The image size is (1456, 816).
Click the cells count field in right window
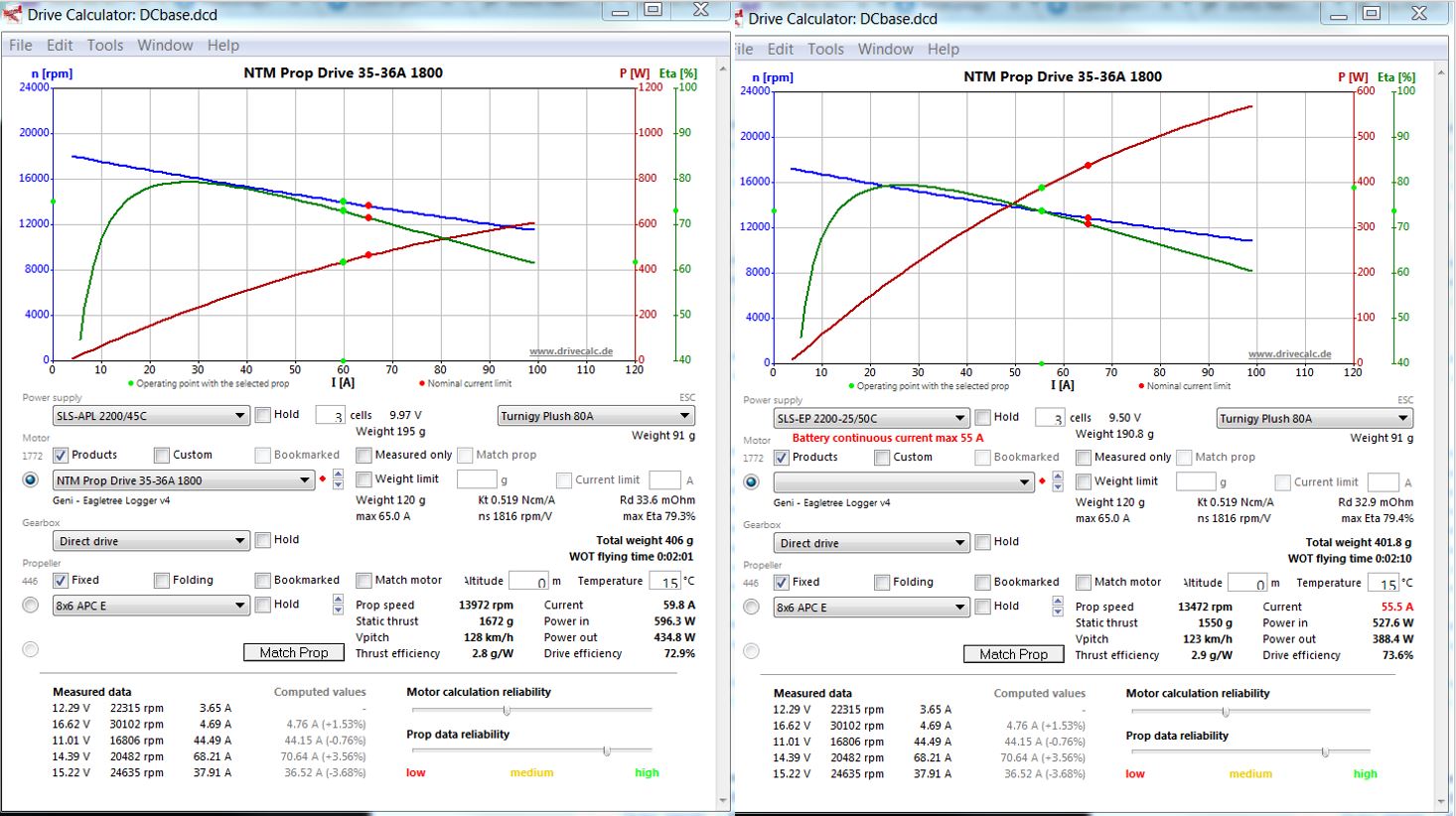(x=1049, y=418)
